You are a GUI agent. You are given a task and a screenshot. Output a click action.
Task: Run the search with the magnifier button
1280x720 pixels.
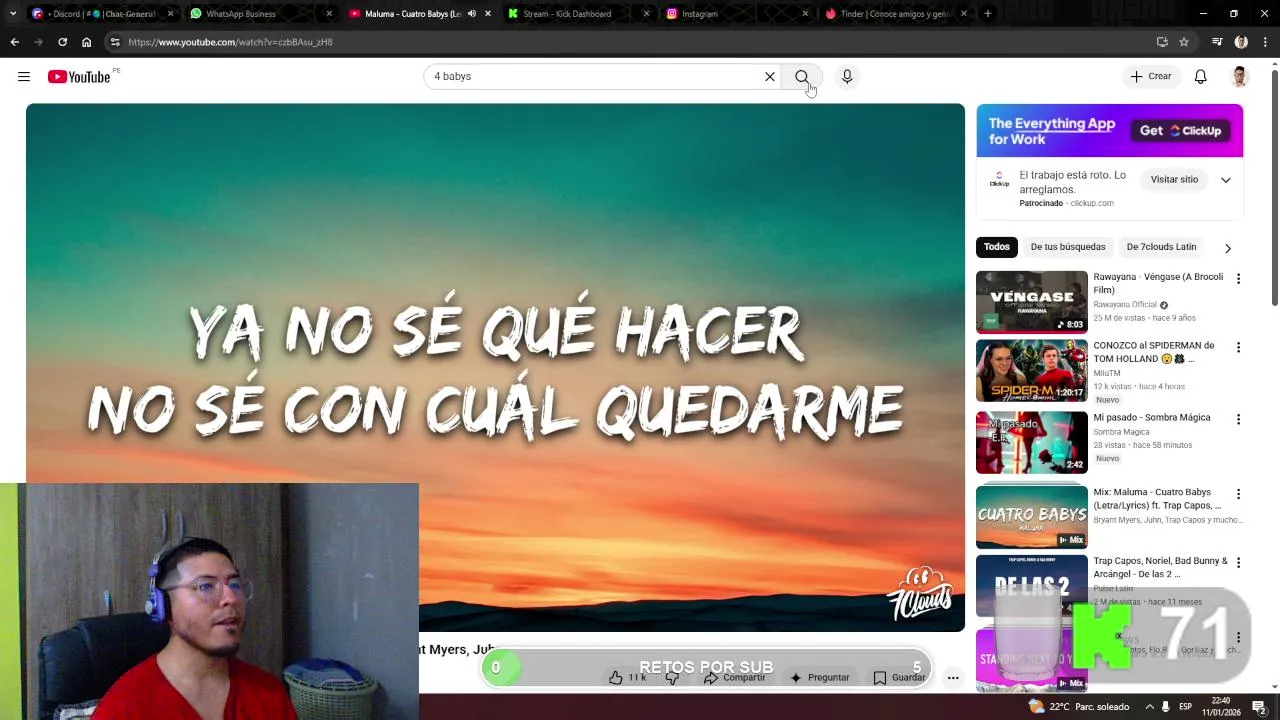tap(802, 76)
